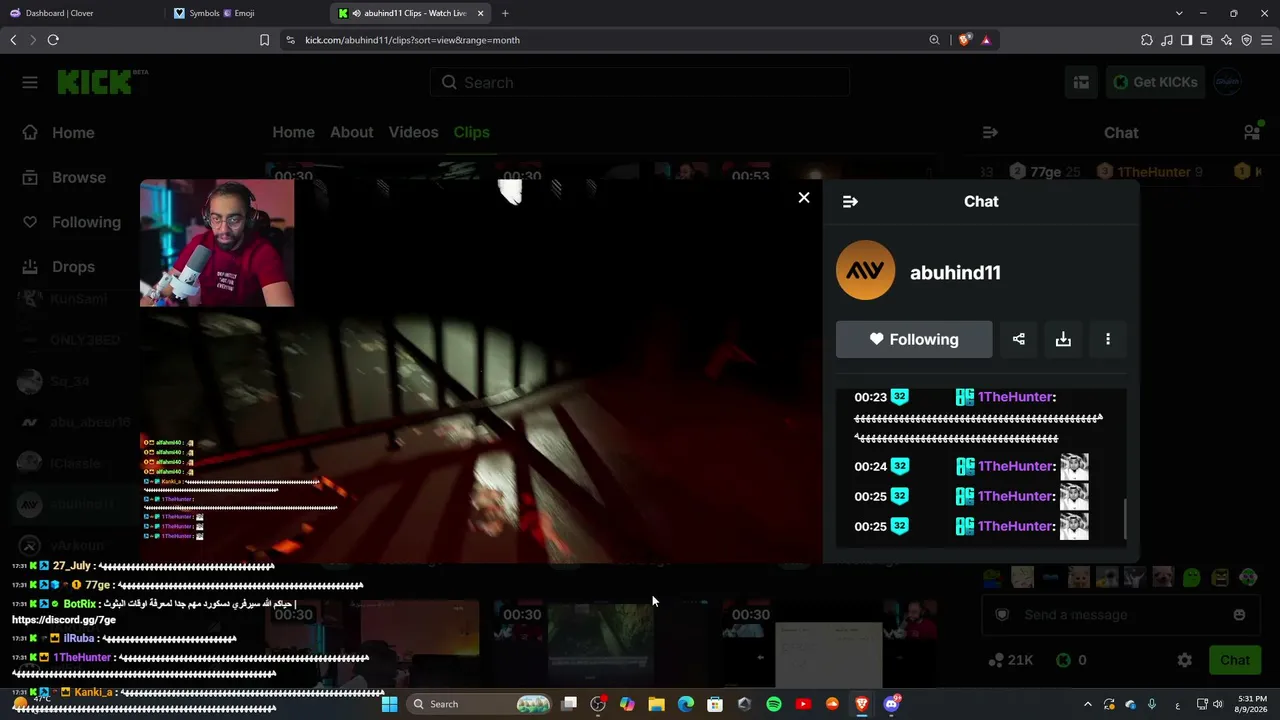Click the address bar URL
Image resolution: width=1280 pixels, height=720 pixels.
[412, 40]
